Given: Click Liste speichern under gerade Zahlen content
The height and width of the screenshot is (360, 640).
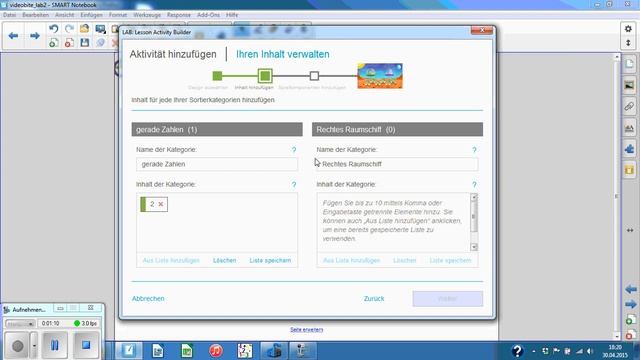Looking at the screenshot, I should coord(270,260).
